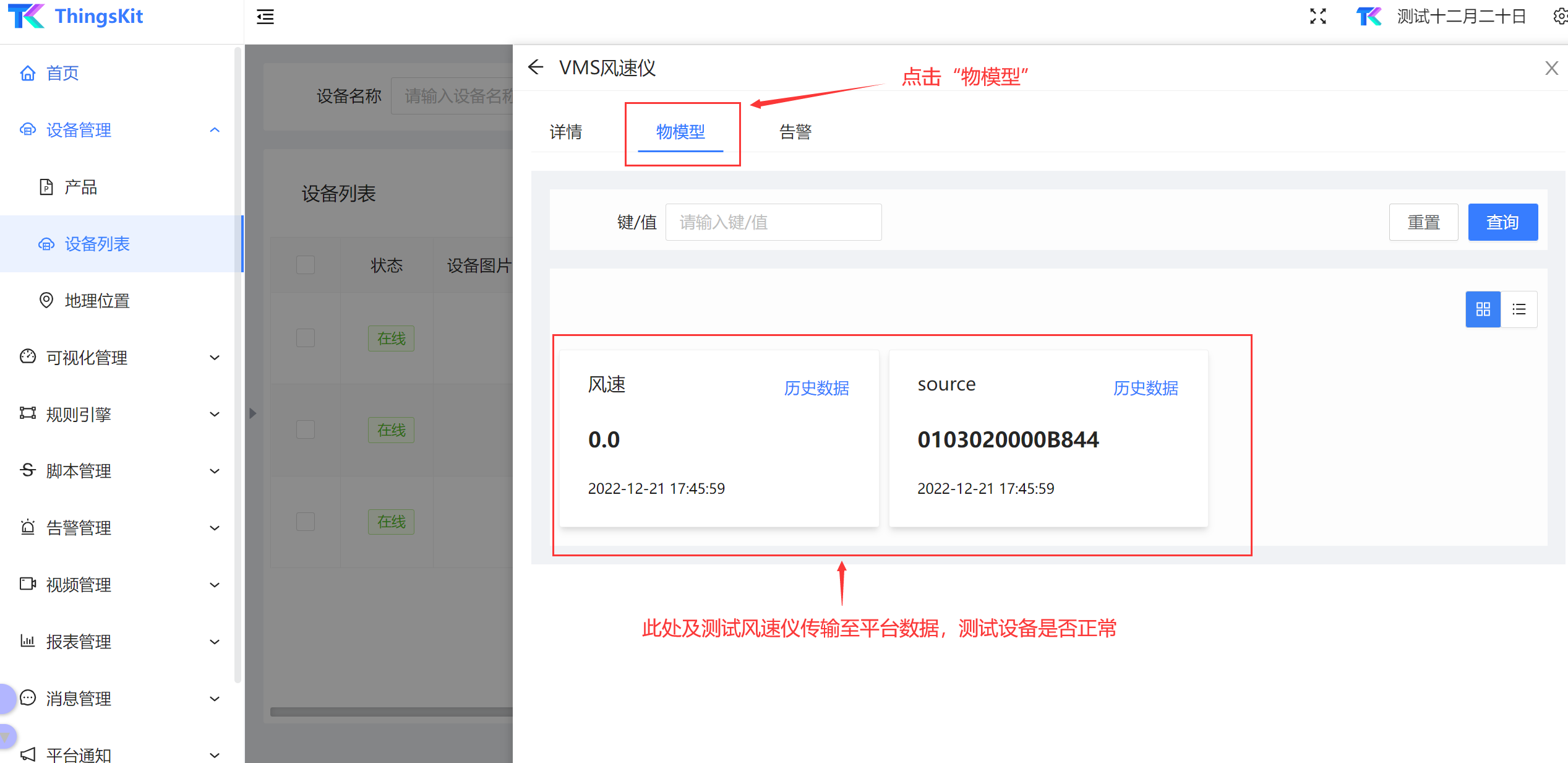Image resolution: width=1568 pixels, height=763 pixels.
Task: Select the header select-all checkbox
Action: [x=305, y=264]
